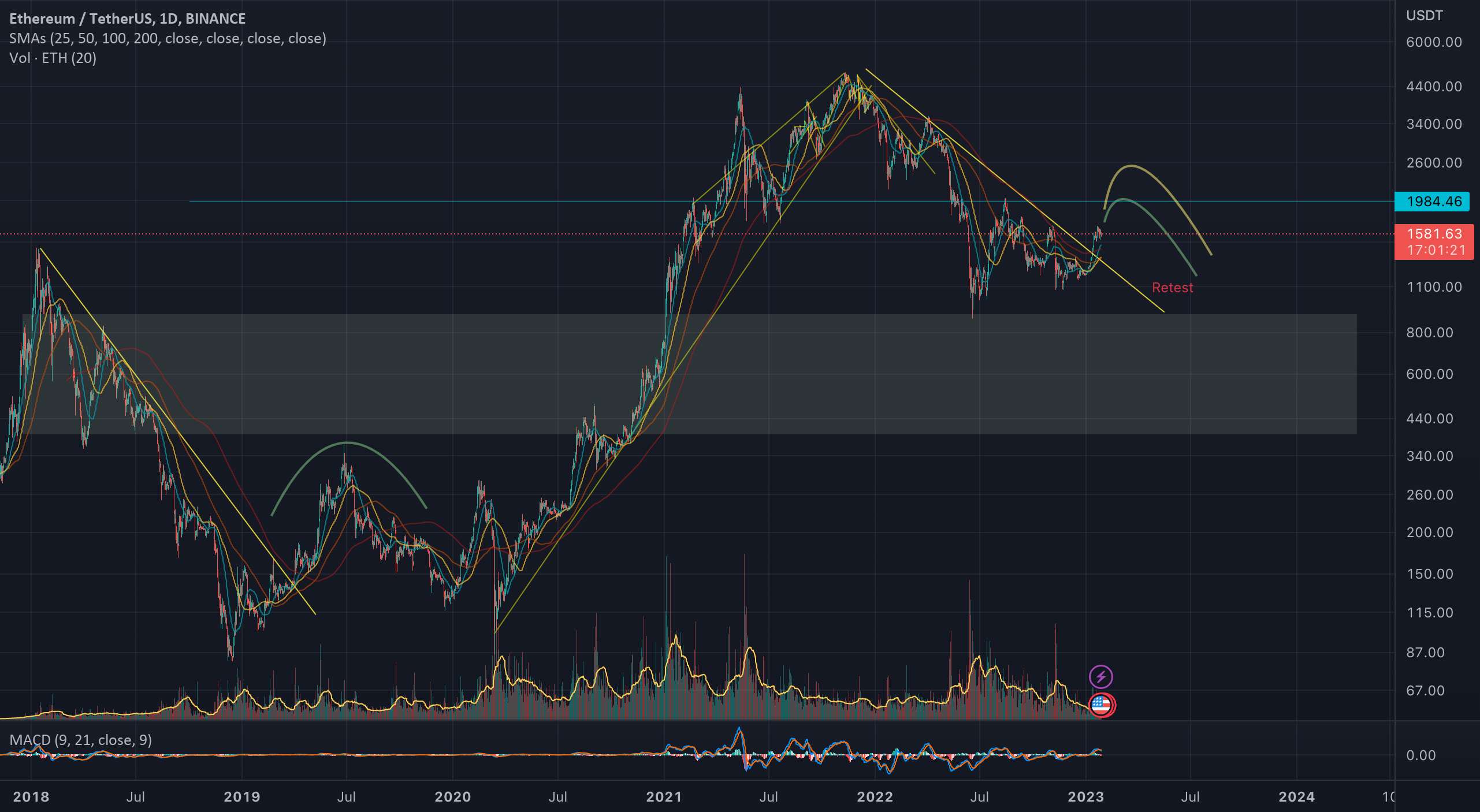Click the 440.00 price axis label
Viewport: 1480px width, 812px height.
pyautogui.click(x=1429, y=419)
